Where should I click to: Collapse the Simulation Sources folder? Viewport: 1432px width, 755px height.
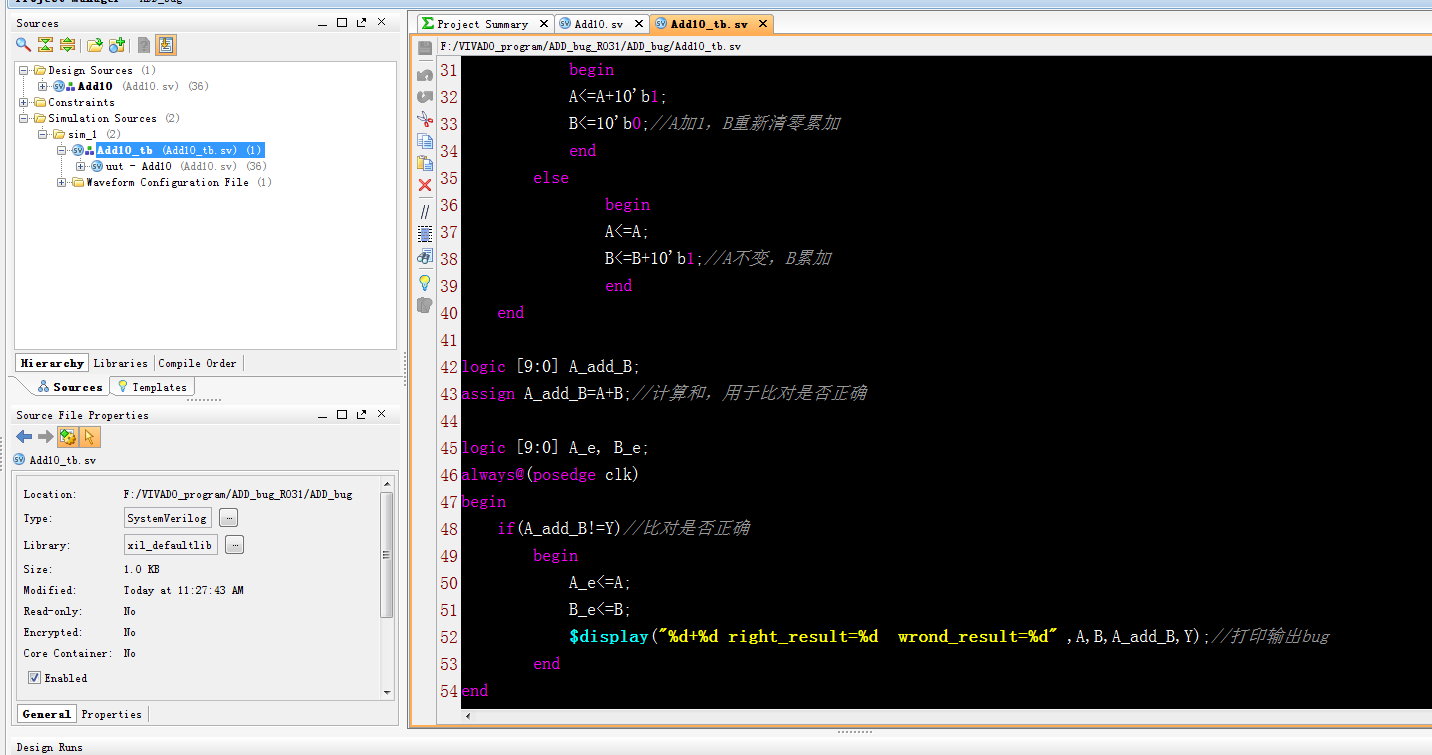tap(24, 118)
